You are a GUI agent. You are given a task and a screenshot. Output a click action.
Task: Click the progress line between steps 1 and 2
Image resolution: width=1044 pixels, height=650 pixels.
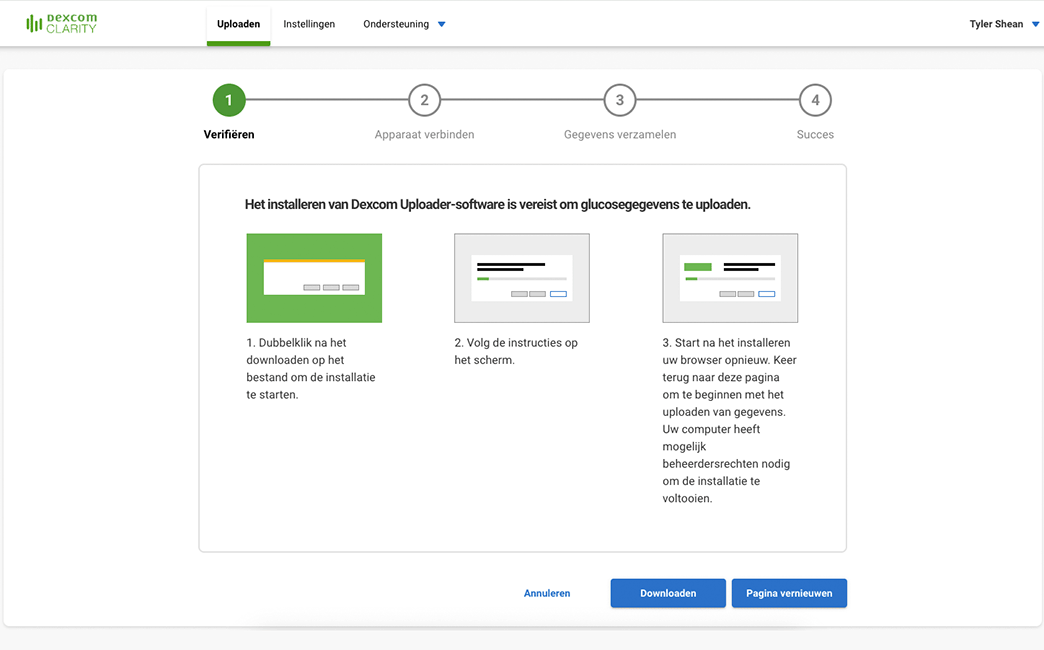tap(326, 100)
